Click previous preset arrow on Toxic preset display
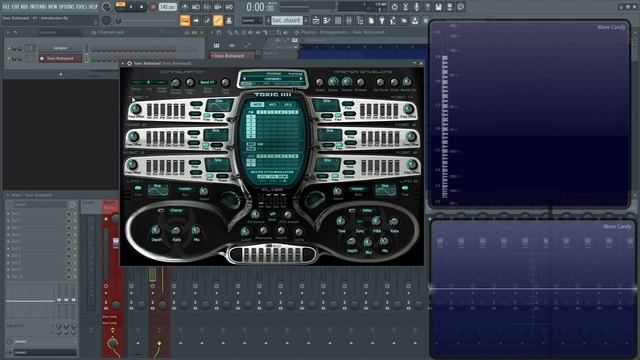The height and width of the screenshot is (360, 640). [x=244, y=79]
